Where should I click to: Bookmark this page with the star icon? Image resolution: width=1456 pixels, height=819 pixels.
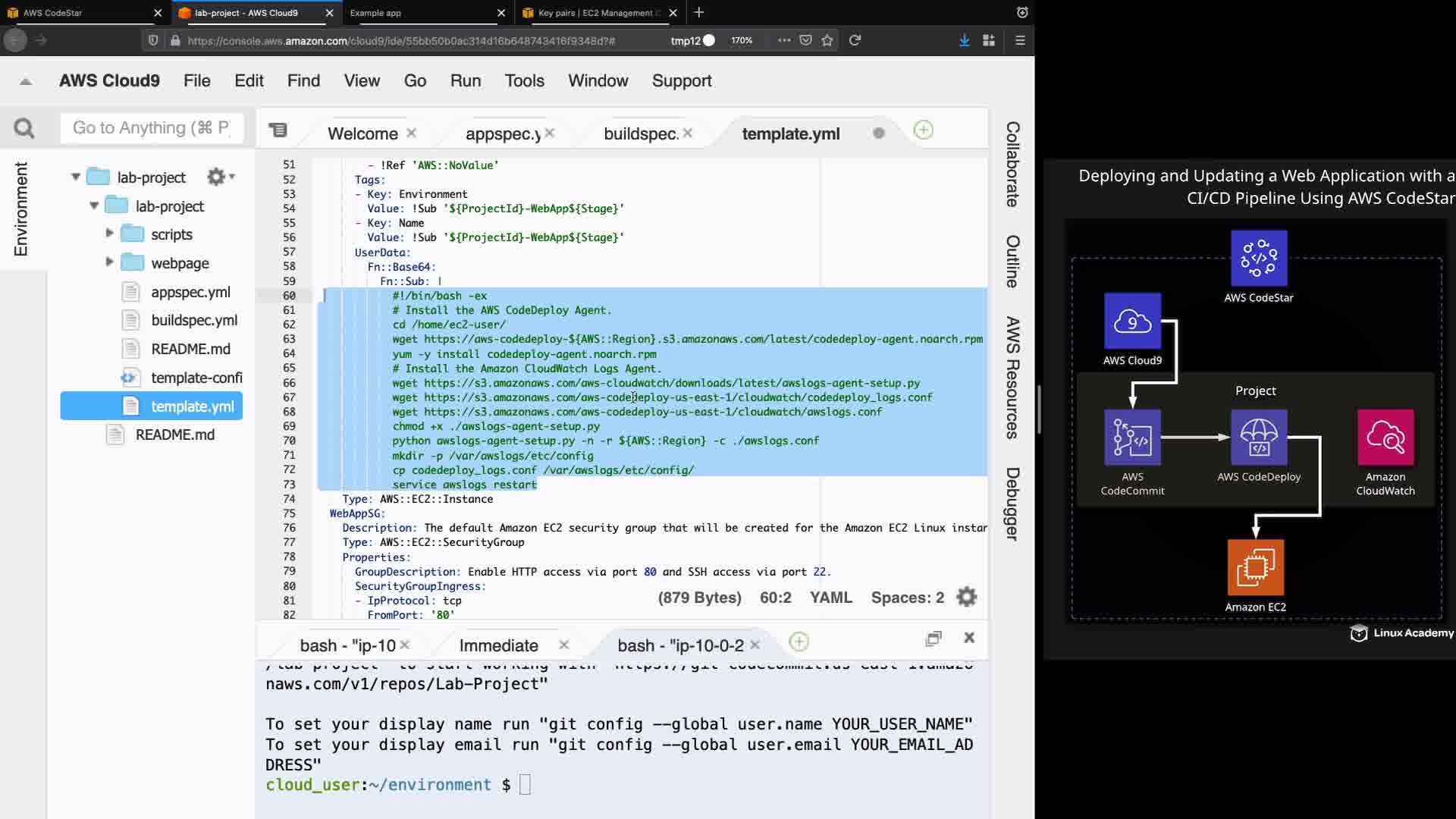click(x=827, y=40)
